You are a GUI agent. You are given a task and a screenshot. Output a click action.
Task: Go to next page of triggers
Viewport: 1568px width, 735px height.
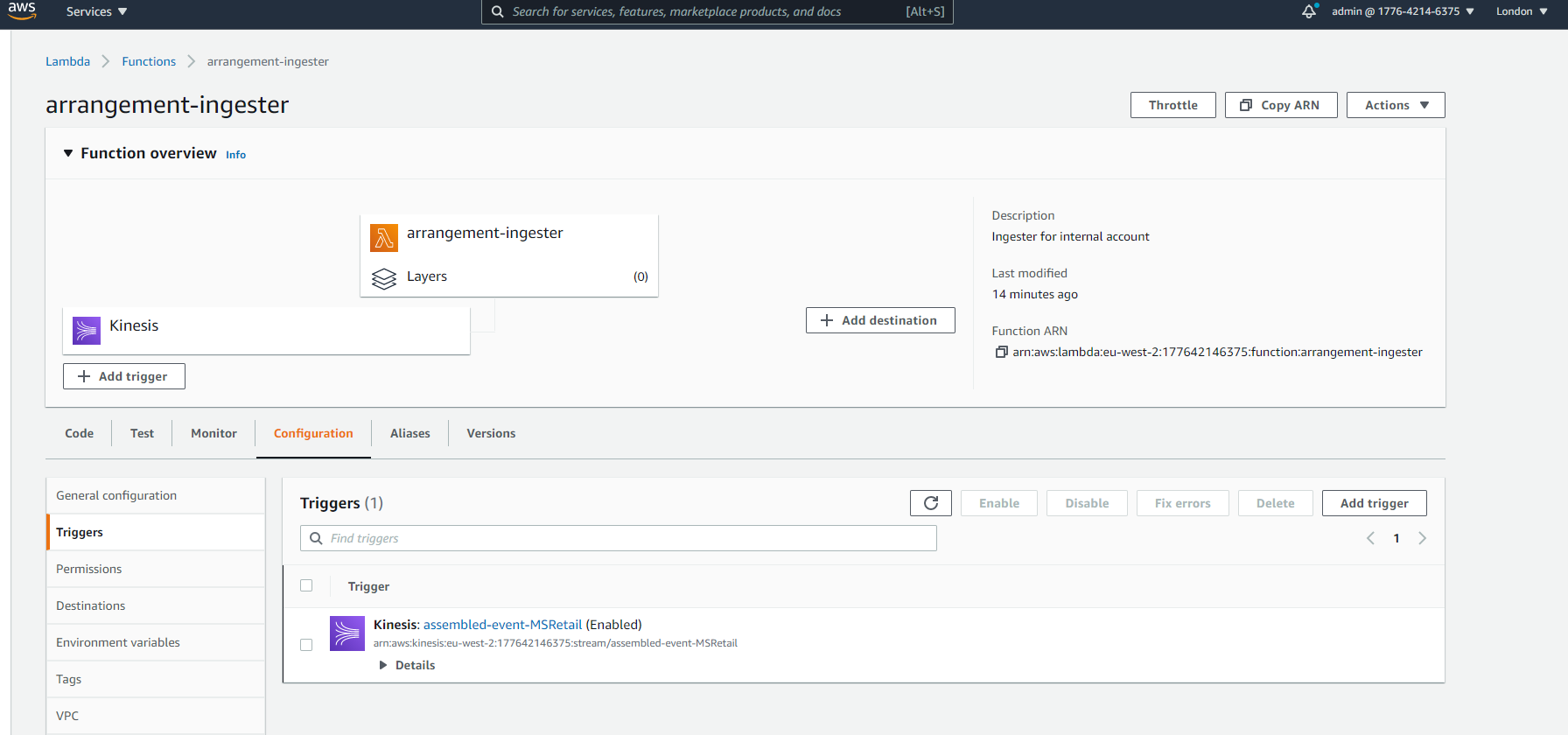pos(1422,538)
